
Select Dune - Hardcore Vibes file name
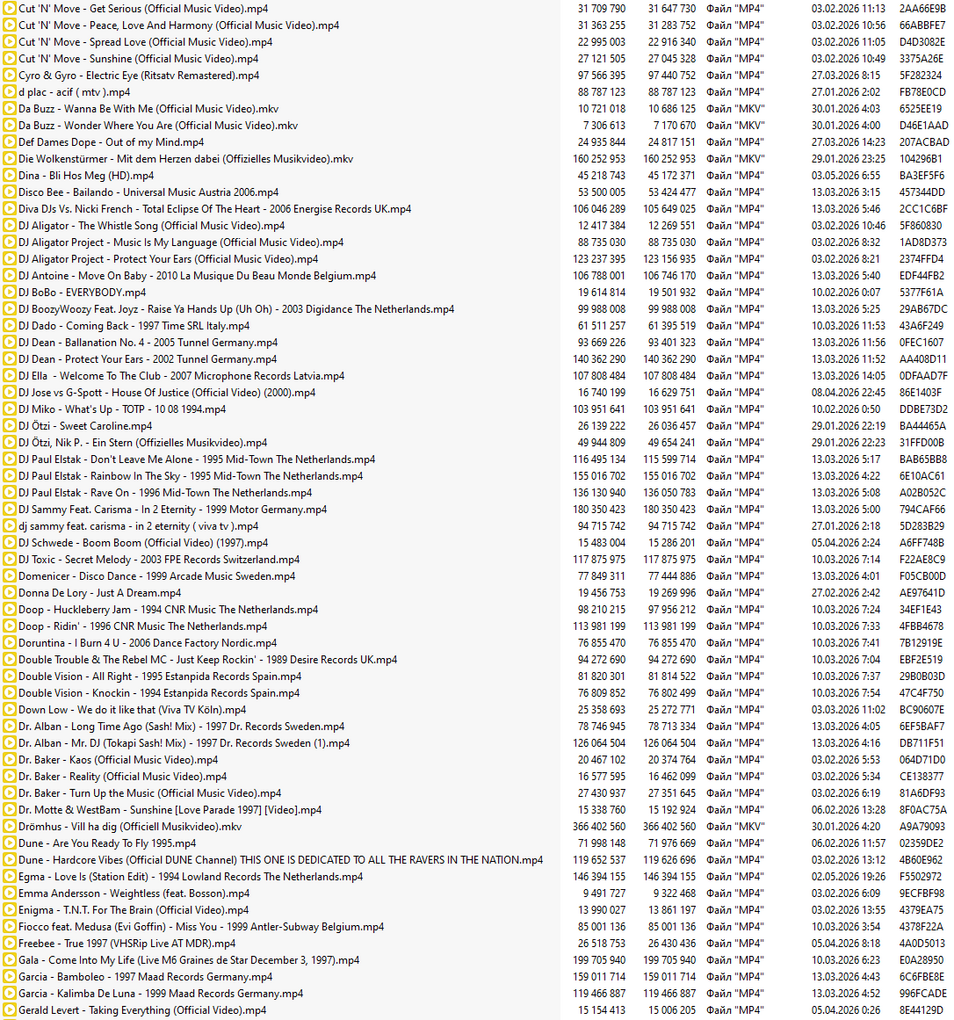tap(280, 860)
